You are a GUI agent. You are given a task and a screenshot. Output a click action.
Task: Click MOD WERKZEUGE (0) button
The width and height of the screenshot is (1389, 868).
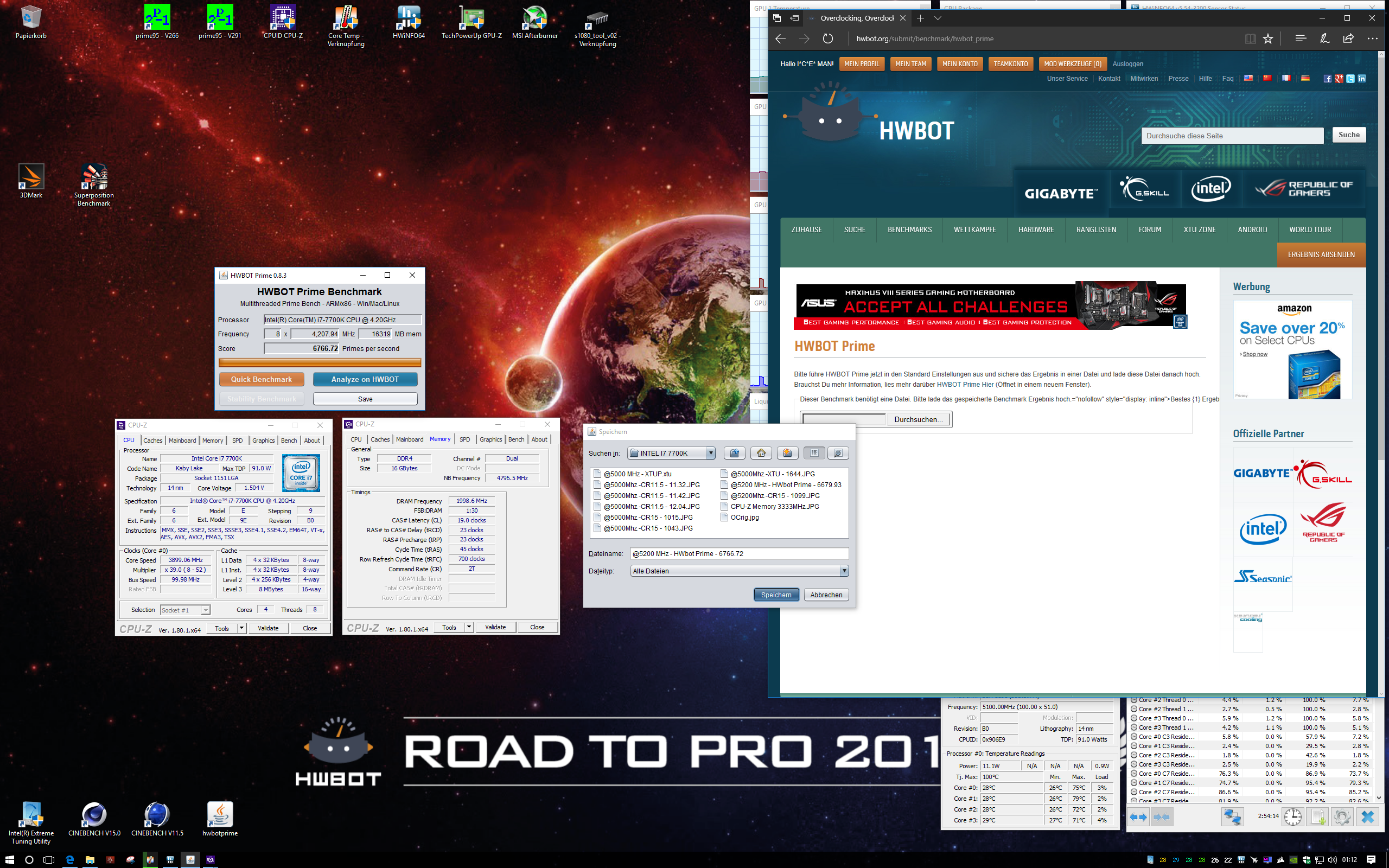tap(1073, 63)
